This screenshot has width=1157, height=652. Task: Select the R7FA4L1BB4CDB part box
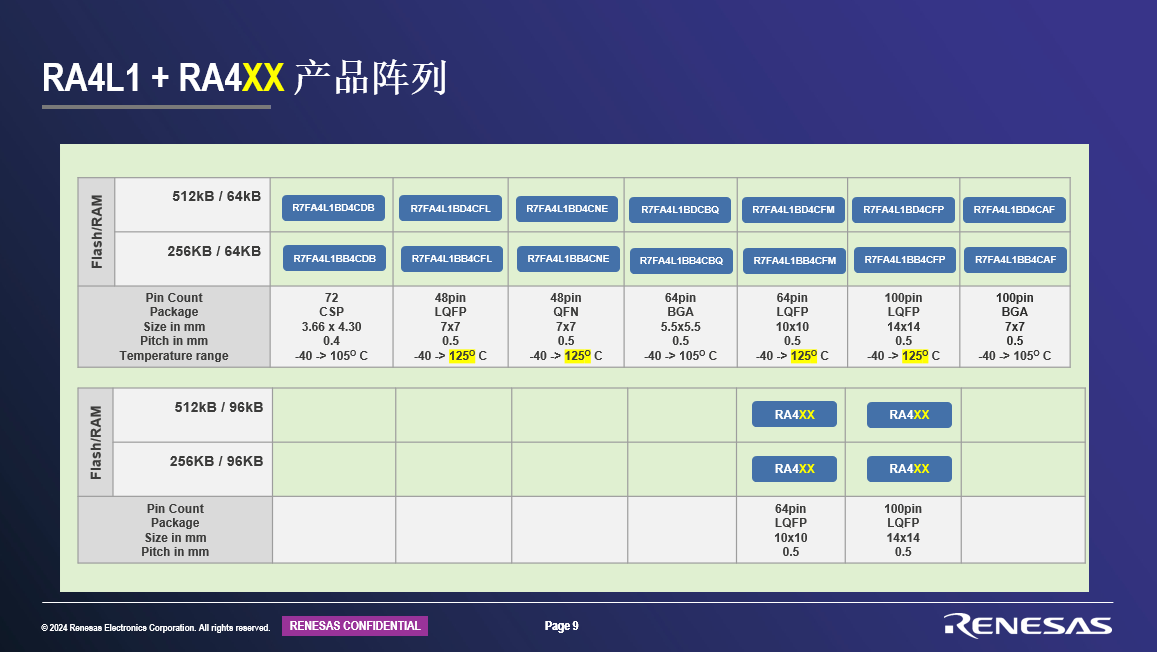(x=334, y=258)
